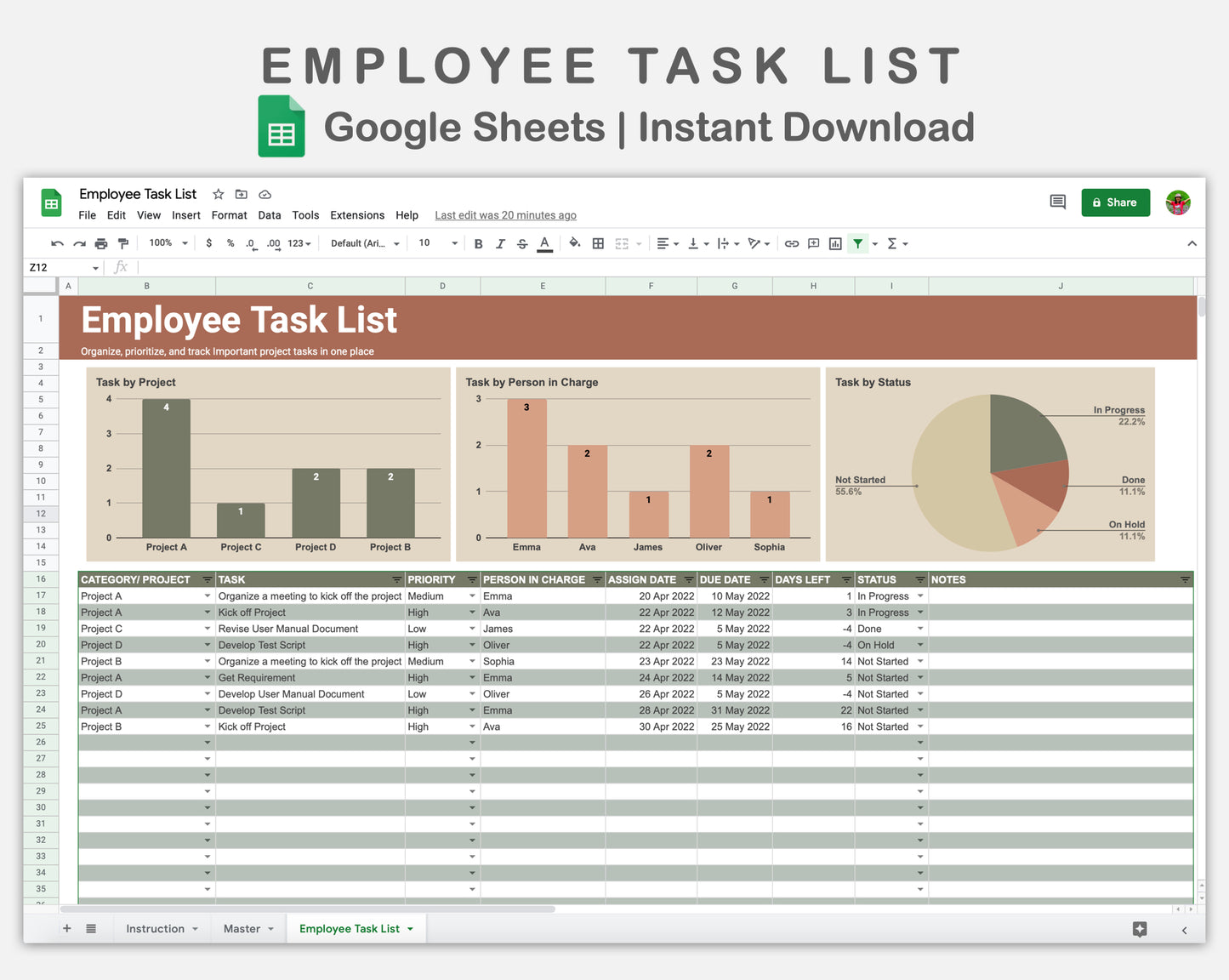Apply currency format using the dollar icon
Viewport: 1229px width, 980px height.
(x=209, y=243)
